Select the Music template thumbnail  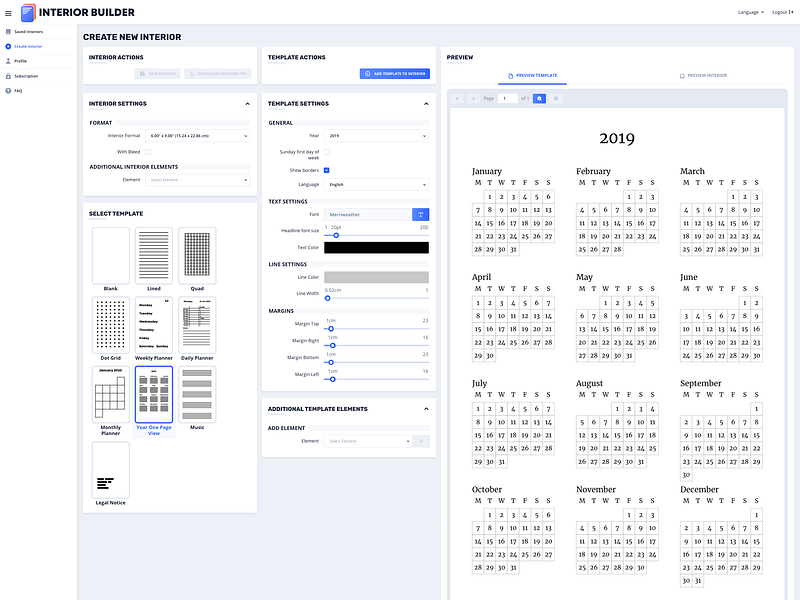[x=197, y=394]
